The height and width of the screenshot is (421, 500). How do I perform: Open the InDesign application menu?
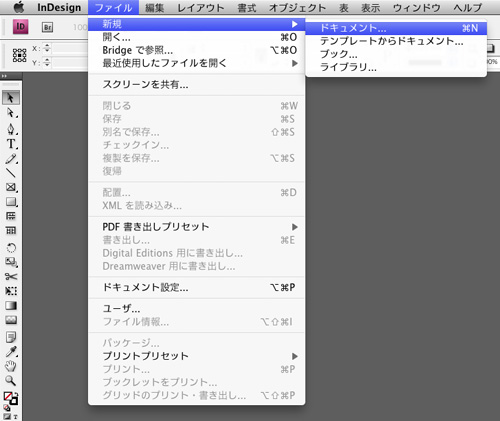[59, 7]
